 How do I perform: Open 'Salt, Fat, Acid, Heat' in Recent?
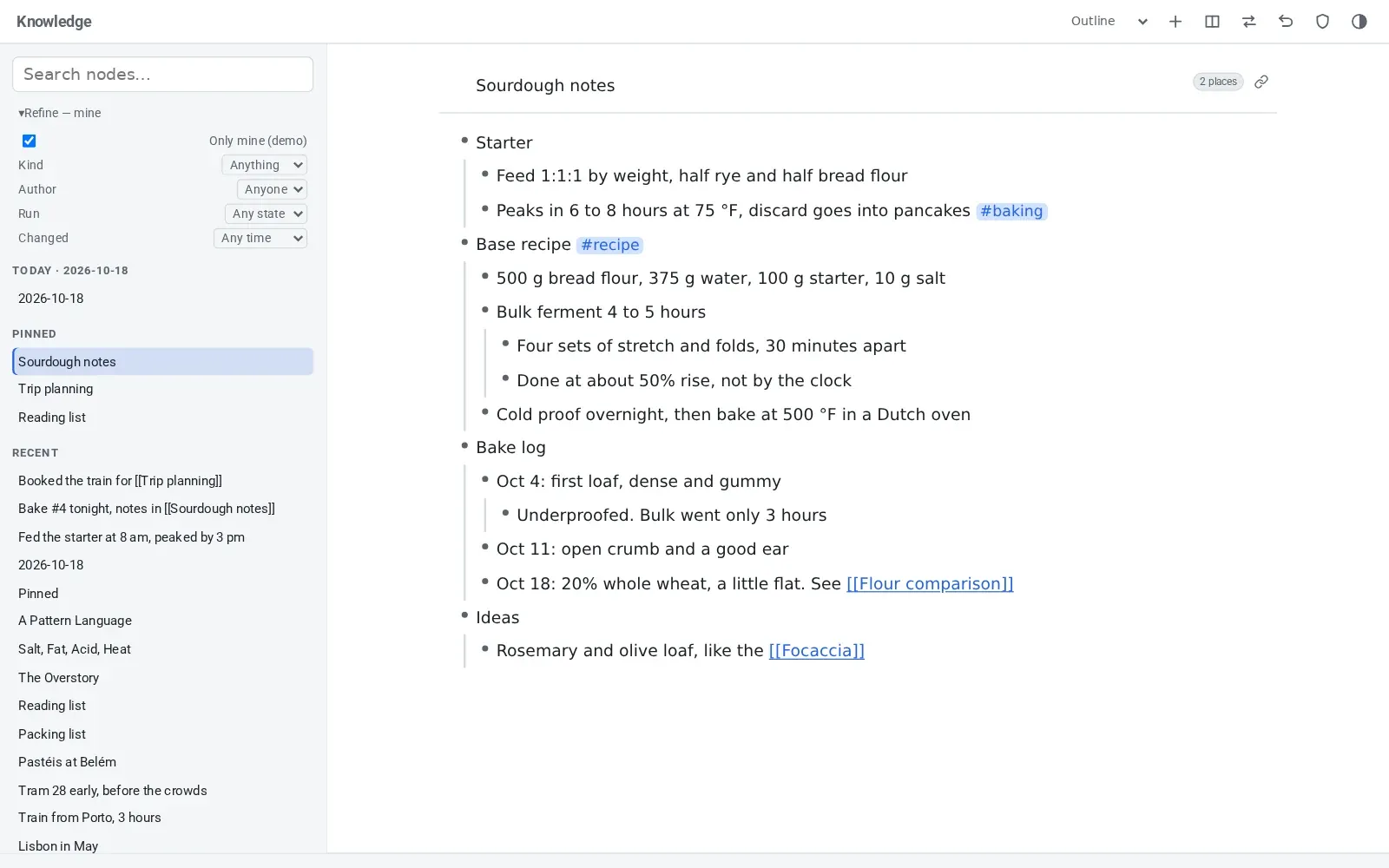[162, 649]
